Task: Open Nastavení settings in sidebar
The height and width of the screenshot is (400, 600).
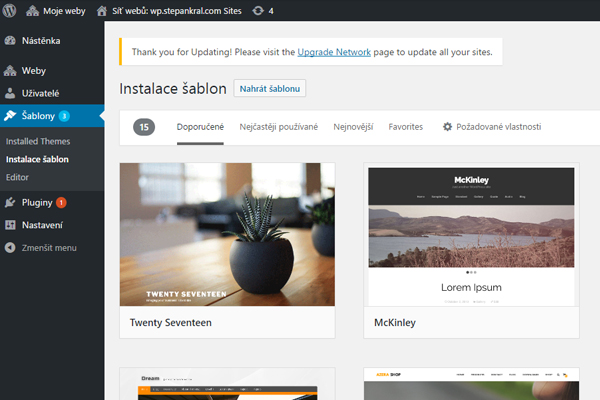Action: 42,225
